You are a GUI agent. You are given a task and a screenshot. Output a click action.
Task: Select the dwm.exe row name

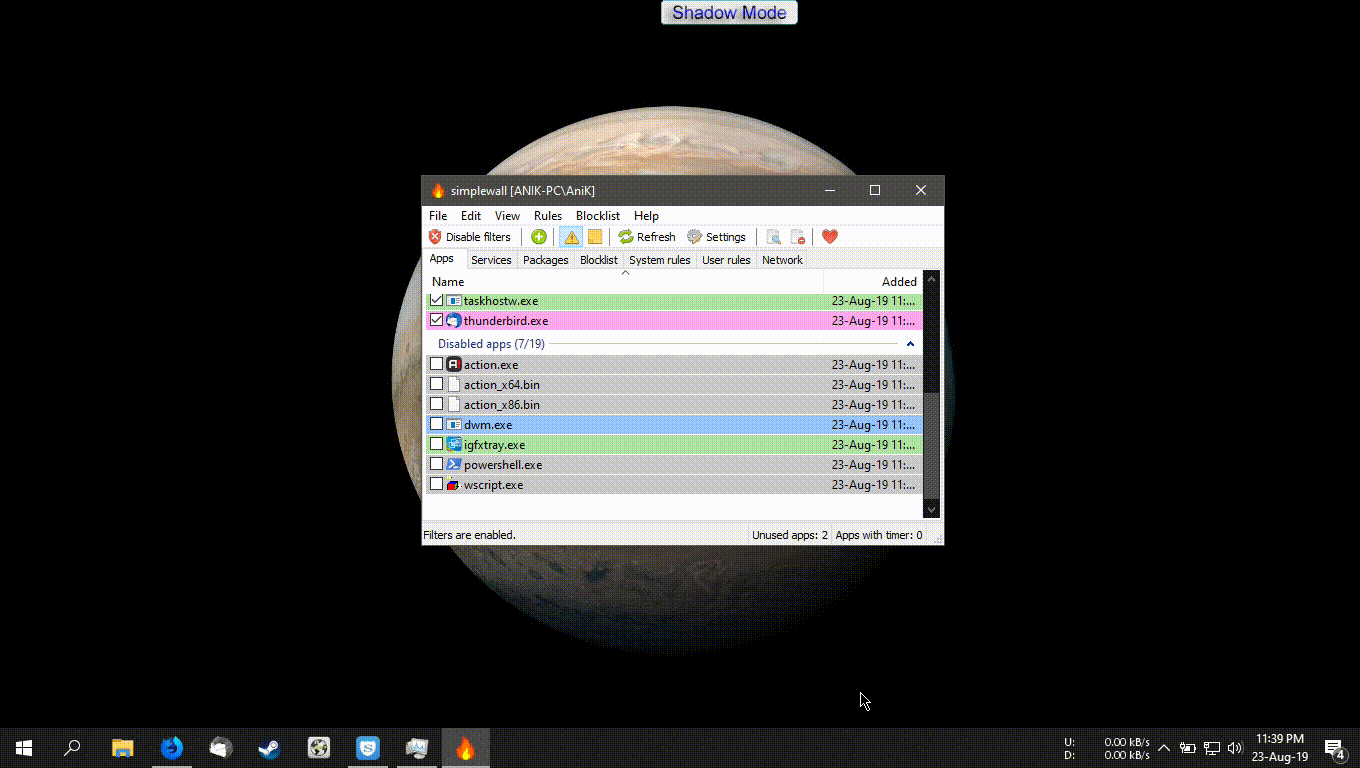[x=488, y=425]
